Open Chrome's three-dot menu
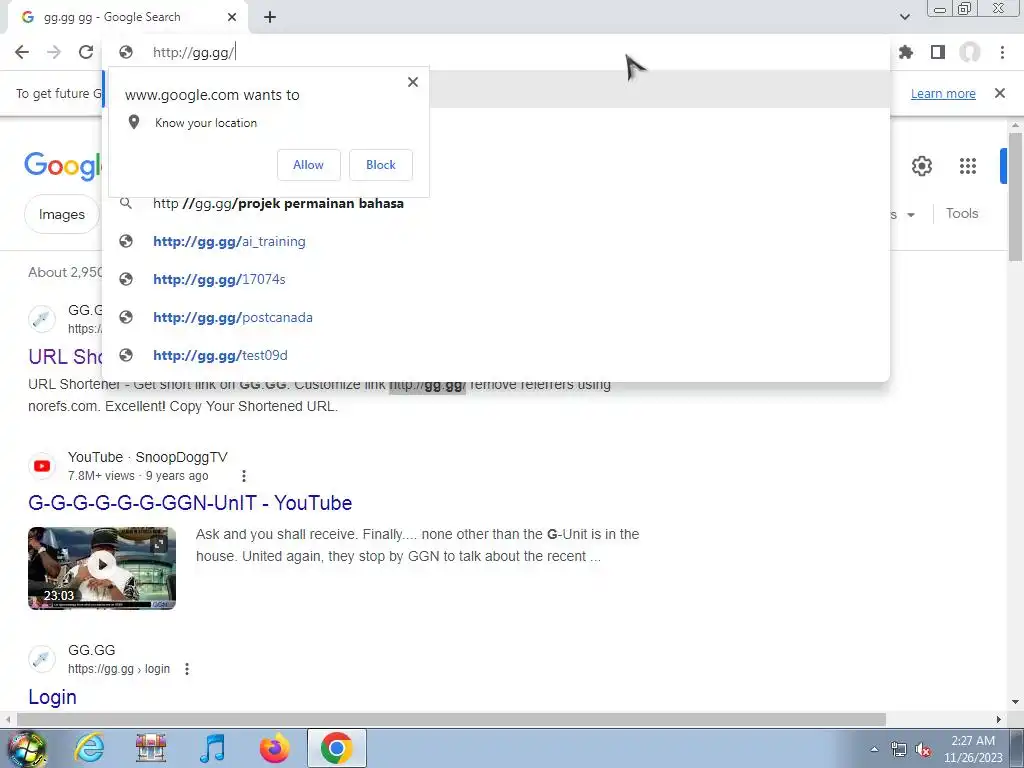The width and height of the screenshot is (1024, 768). click(x=1002, y=52)
